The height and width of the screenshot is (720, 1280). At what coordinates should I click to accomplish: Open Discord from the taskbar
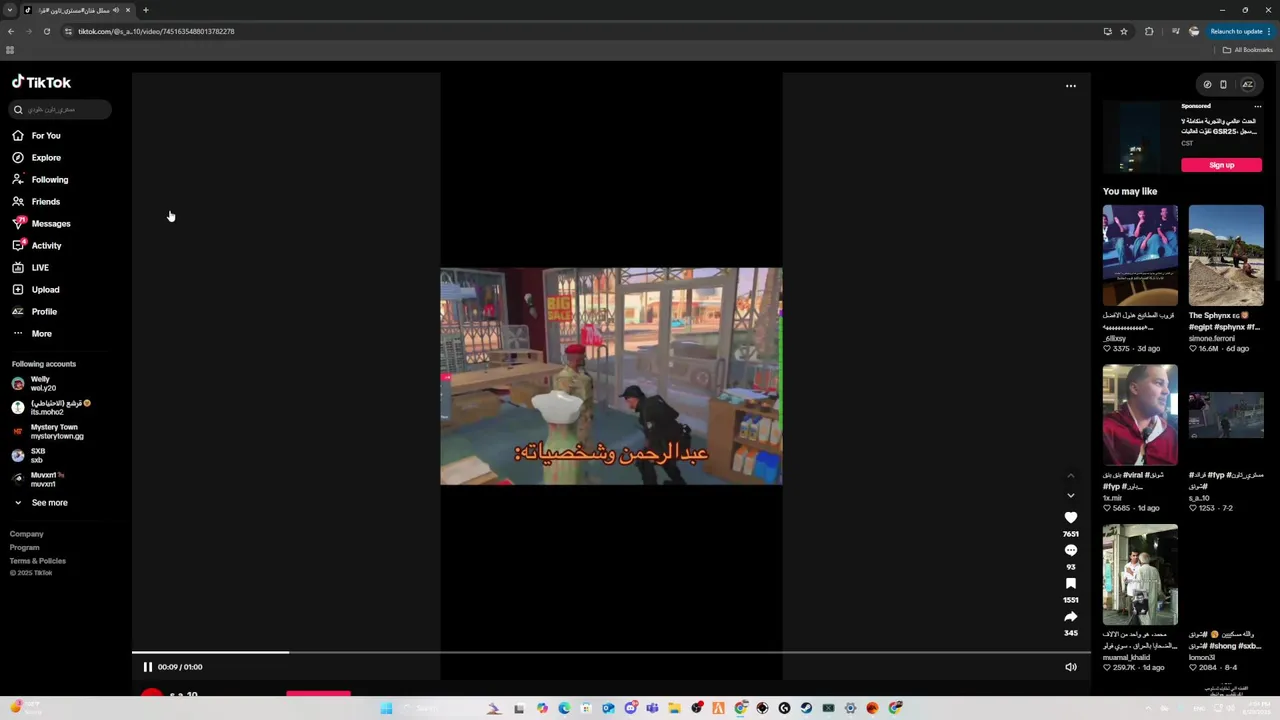[x=631, y=708]
